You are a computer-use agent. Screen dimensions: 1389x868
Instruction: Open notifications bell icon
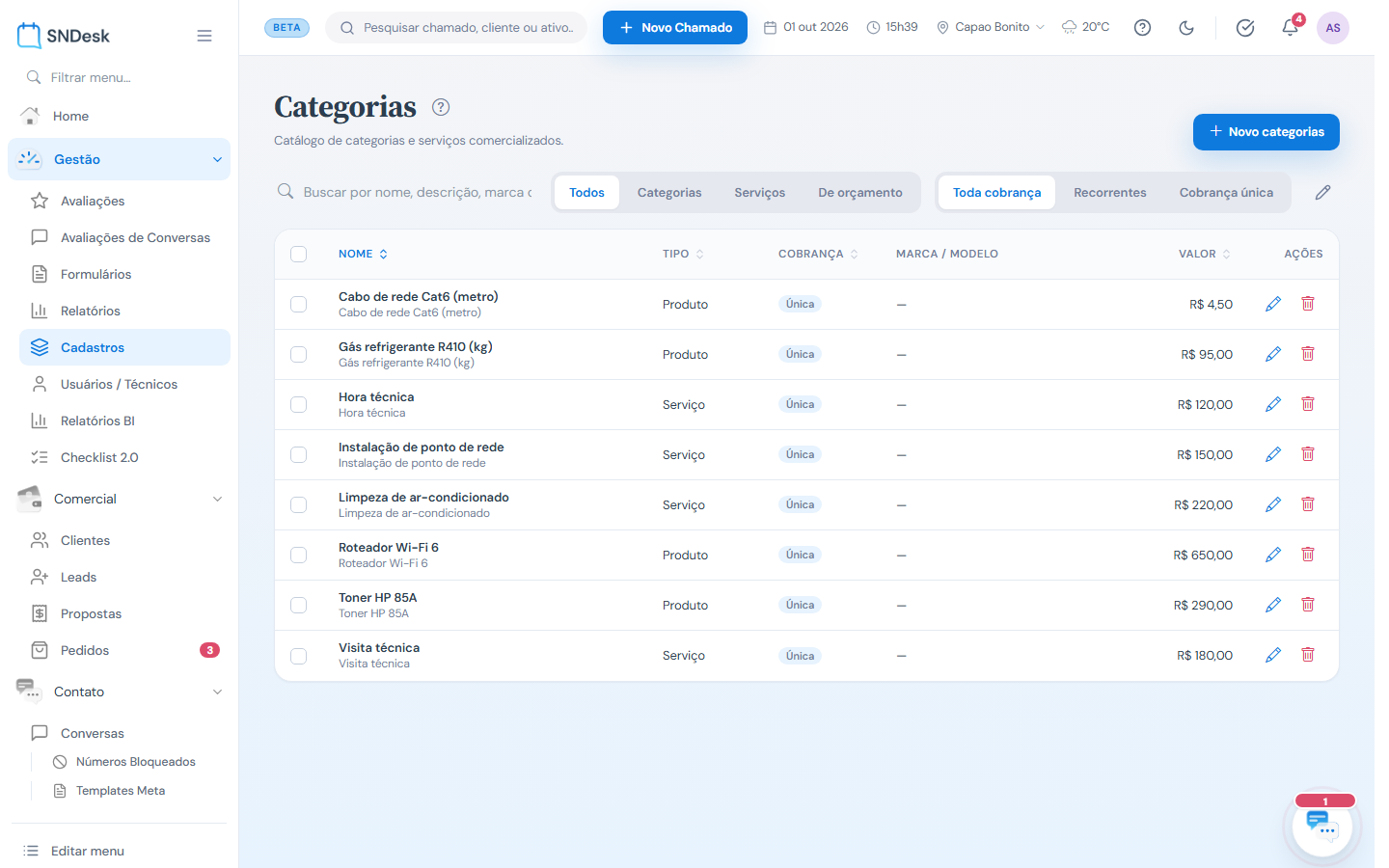click(1290, 28)
